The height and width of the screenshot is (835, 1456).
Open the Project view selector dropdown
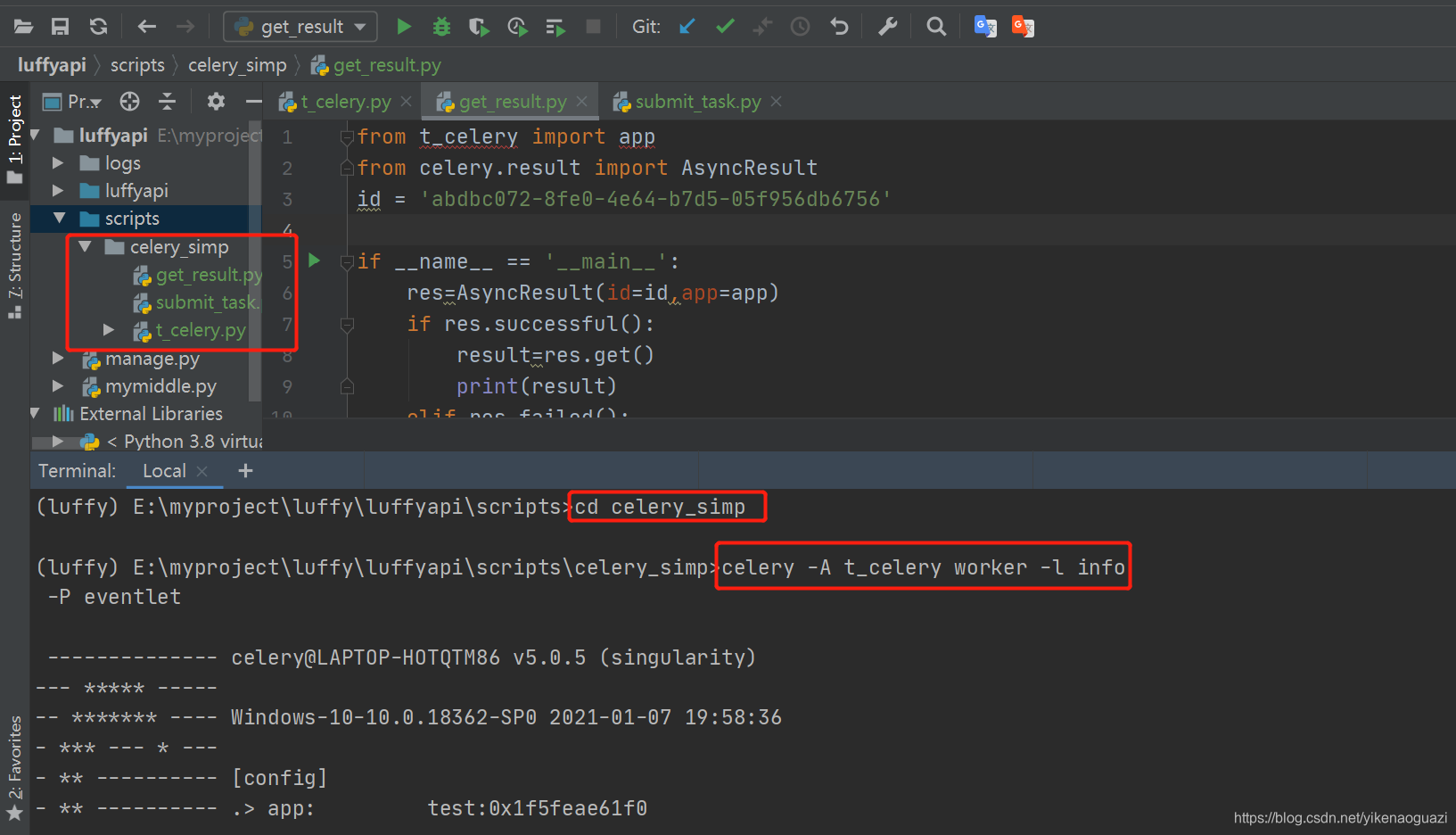click(73, 102)
